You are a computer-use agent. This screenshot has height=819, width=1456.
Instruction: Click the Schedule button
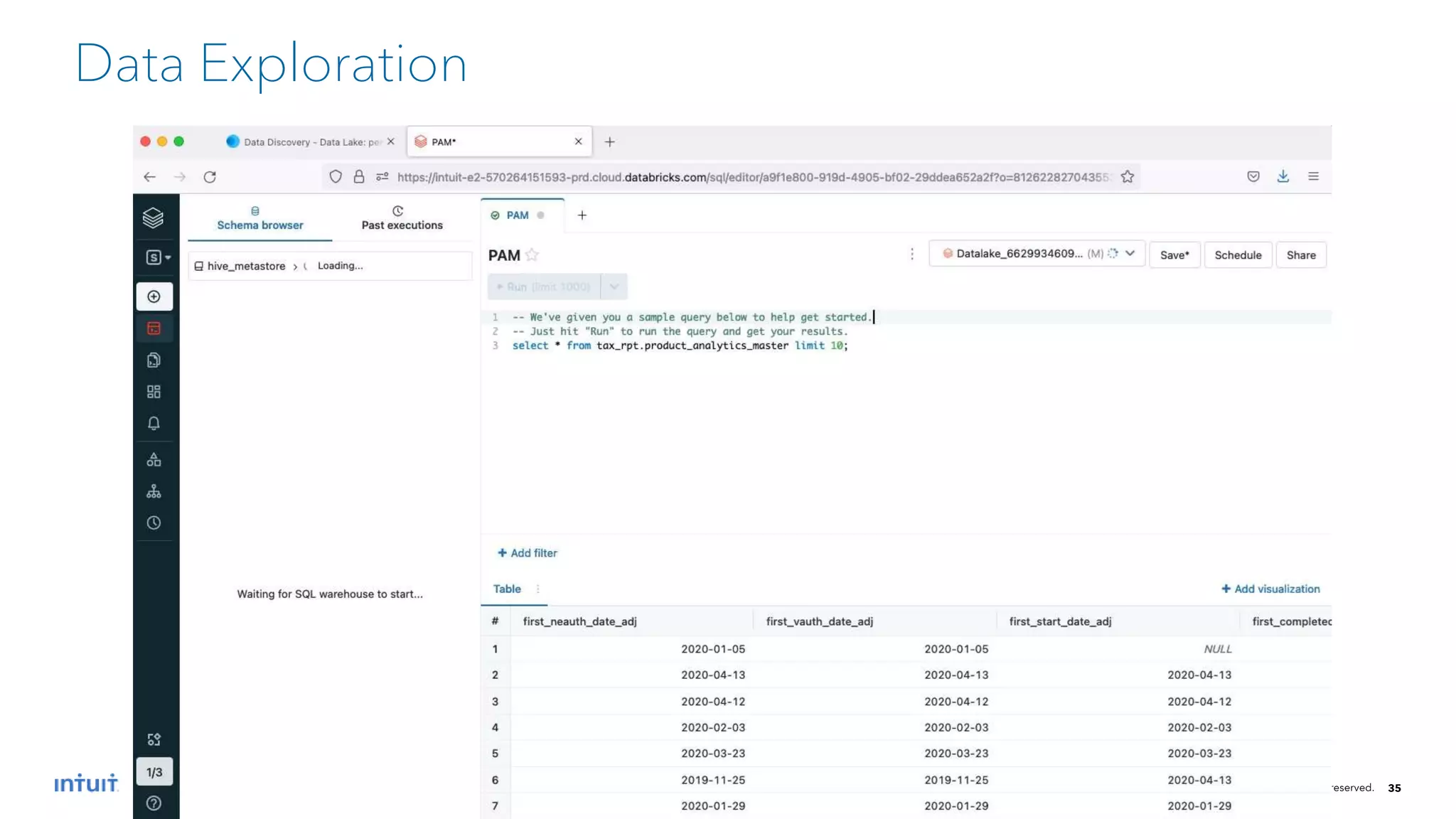click(x=1237, y=255)
